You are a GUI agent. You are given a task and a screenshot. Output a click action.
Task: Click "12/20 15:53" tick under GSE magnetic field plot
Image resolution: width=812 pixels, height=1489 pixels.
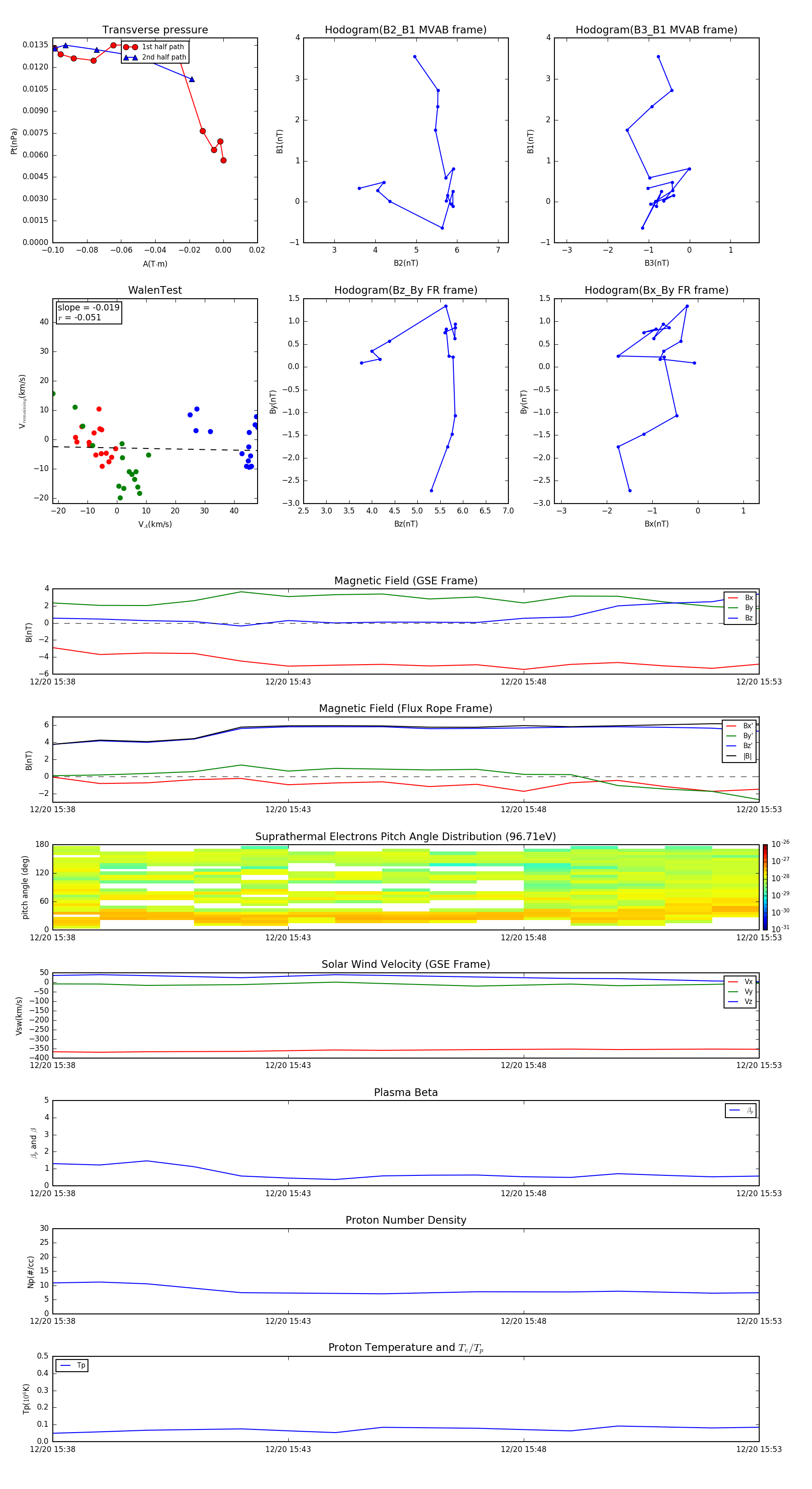coord(758,682)
